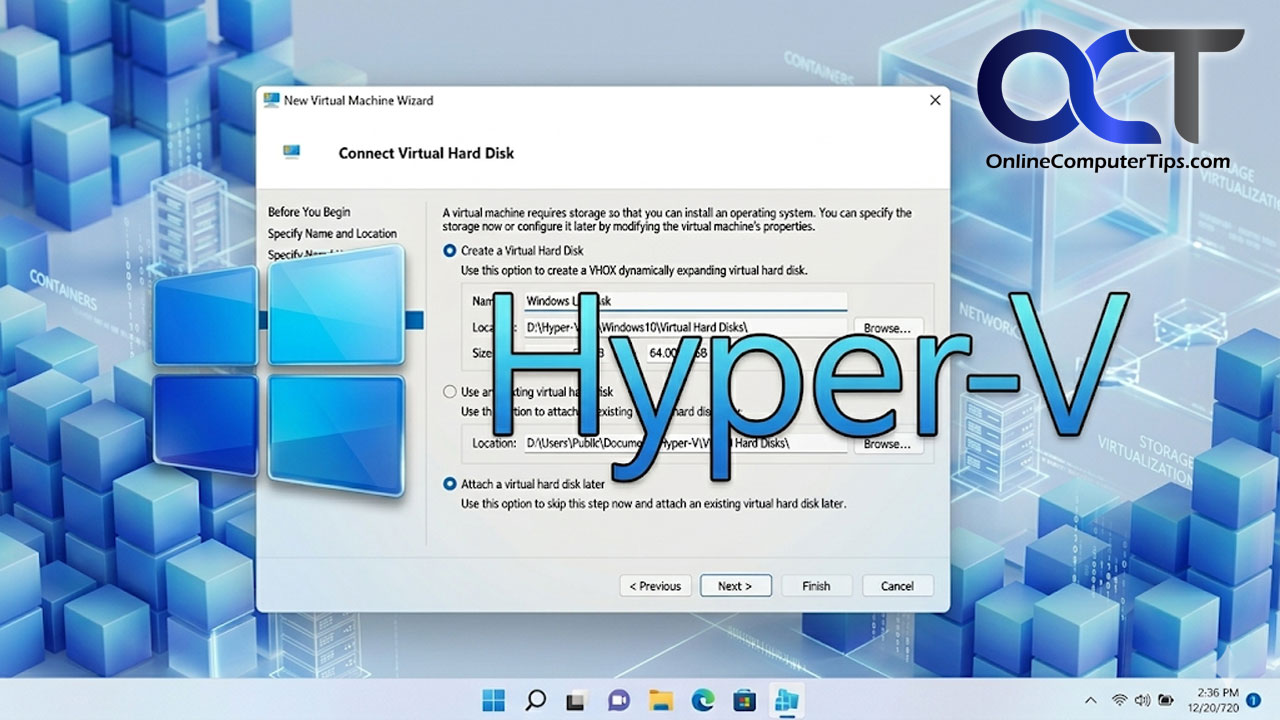Select the 'Use an existing virtual hard disk' radio
The image size is (1280, 720).
click(x=450, y=392)
